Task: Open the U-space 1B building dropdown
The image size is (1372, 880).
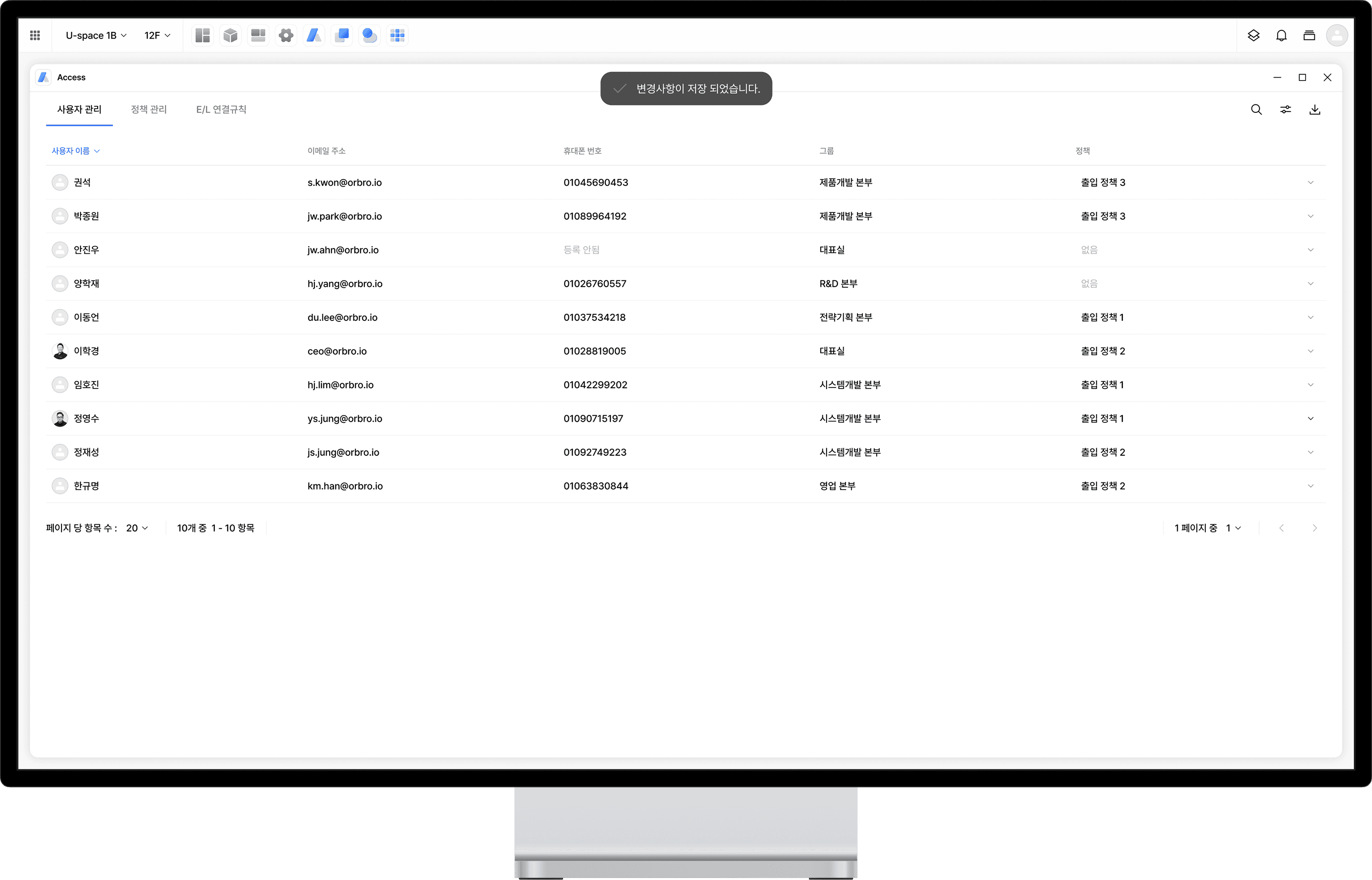Action: pyautogui.click(x=95, y=35)
